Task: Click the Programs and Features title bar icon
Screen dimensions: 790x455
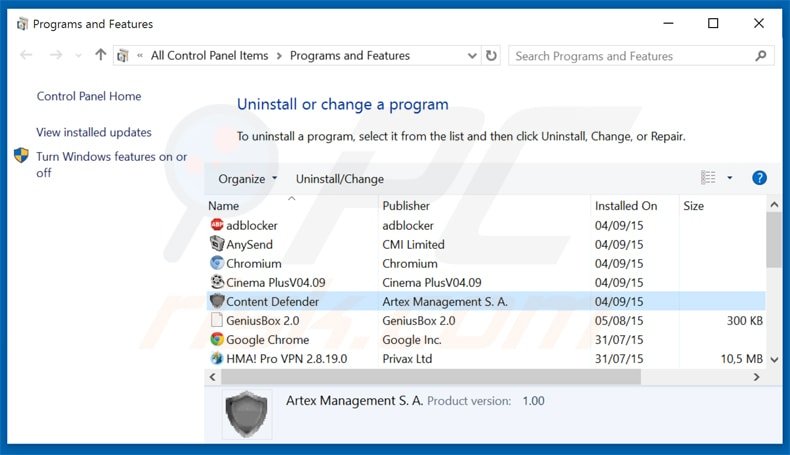Action: [x=22, y=24]
